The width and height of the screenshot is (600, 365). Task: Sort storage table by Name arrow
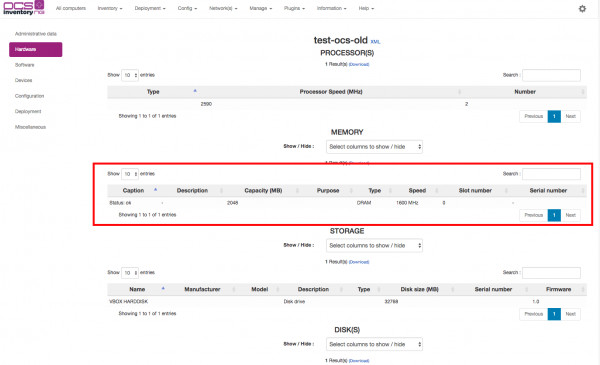click(163, 288)
